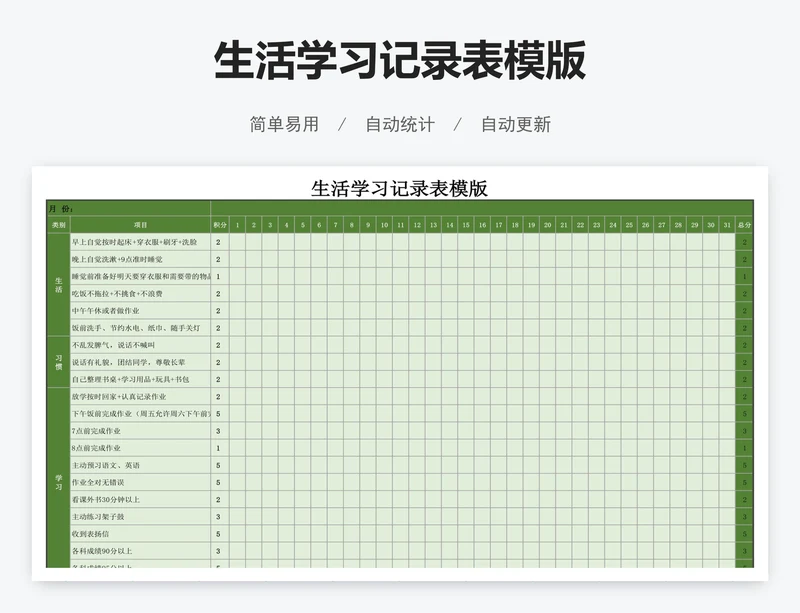Select day 15 column header

pos(466,225)
